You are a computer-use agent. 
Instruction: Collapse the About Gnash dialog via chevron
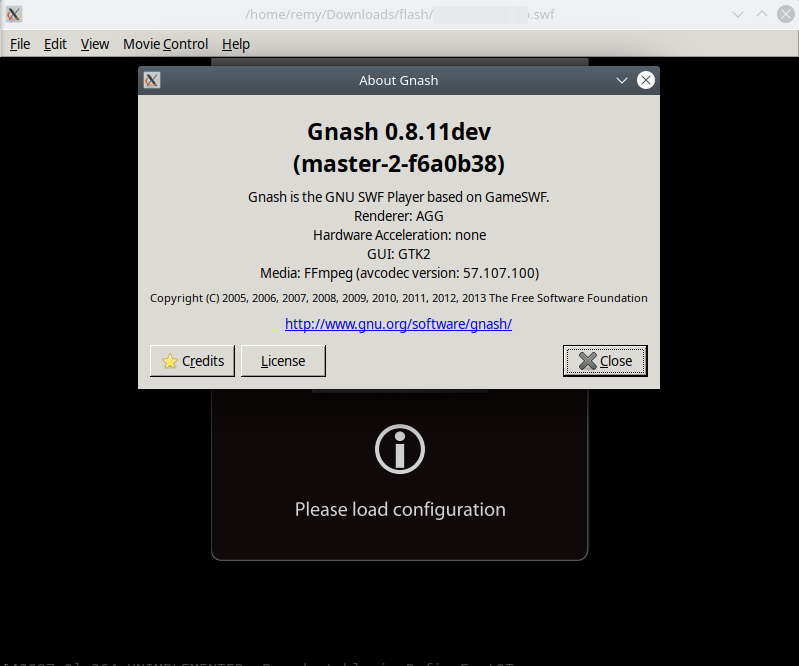[622, 81]
